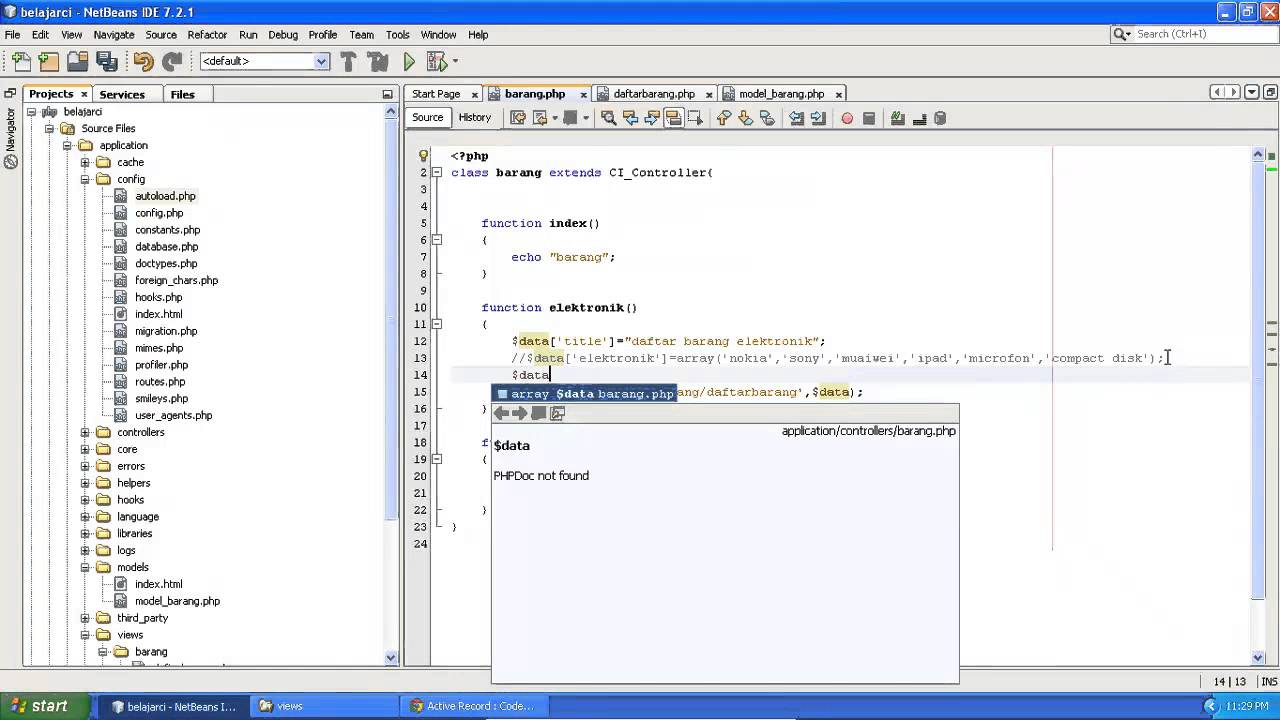Screen dimensions: 1280x720
Task: Click lightbulb hint icon on line 1
Action: tap(423, 156)
